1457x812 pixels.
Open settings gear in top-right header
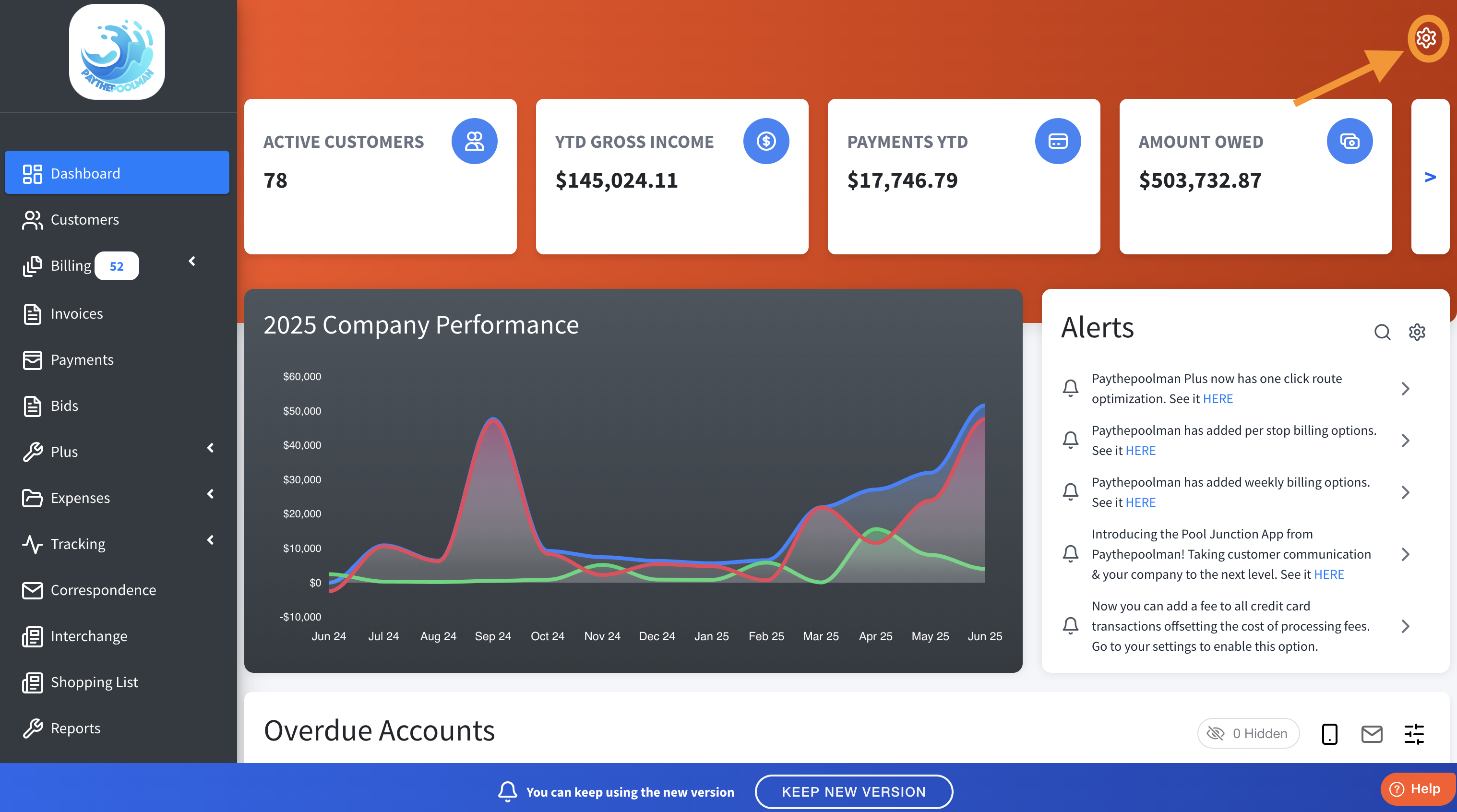(1425, 38)
